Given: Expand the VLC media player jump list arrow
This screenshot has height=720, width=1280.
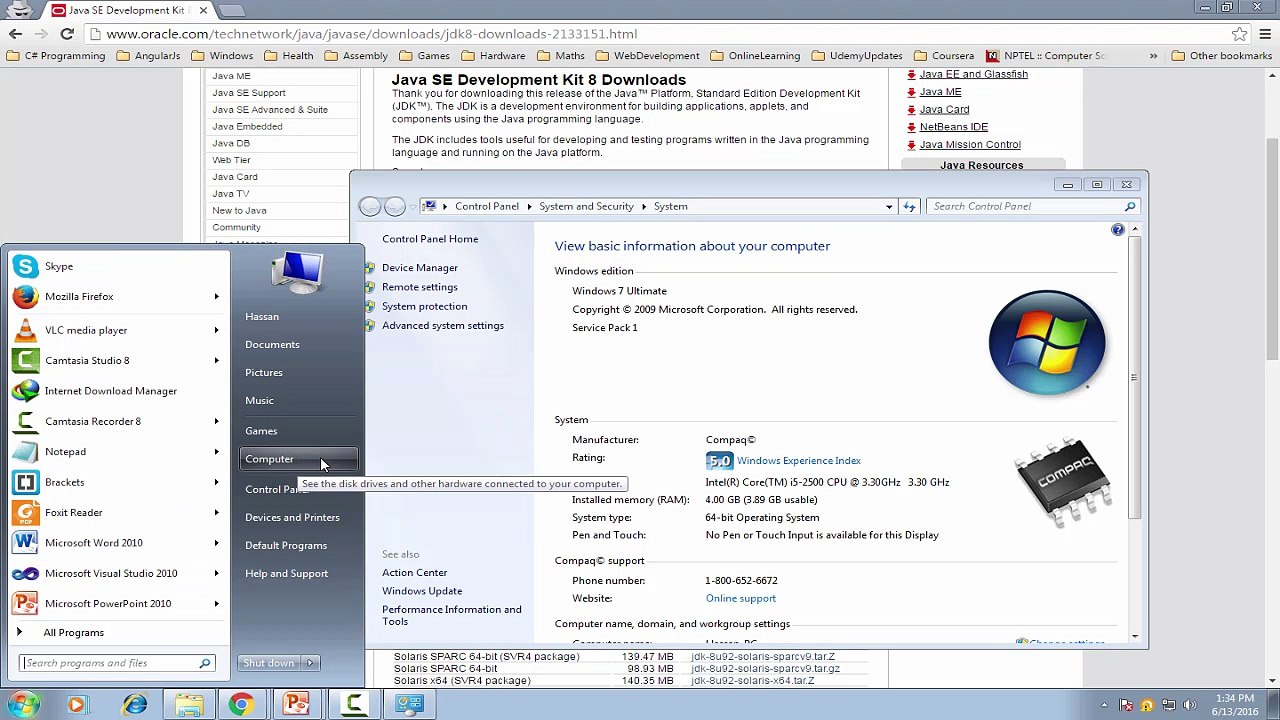Looking at the screenshot, I should click(x=216, y=330).
